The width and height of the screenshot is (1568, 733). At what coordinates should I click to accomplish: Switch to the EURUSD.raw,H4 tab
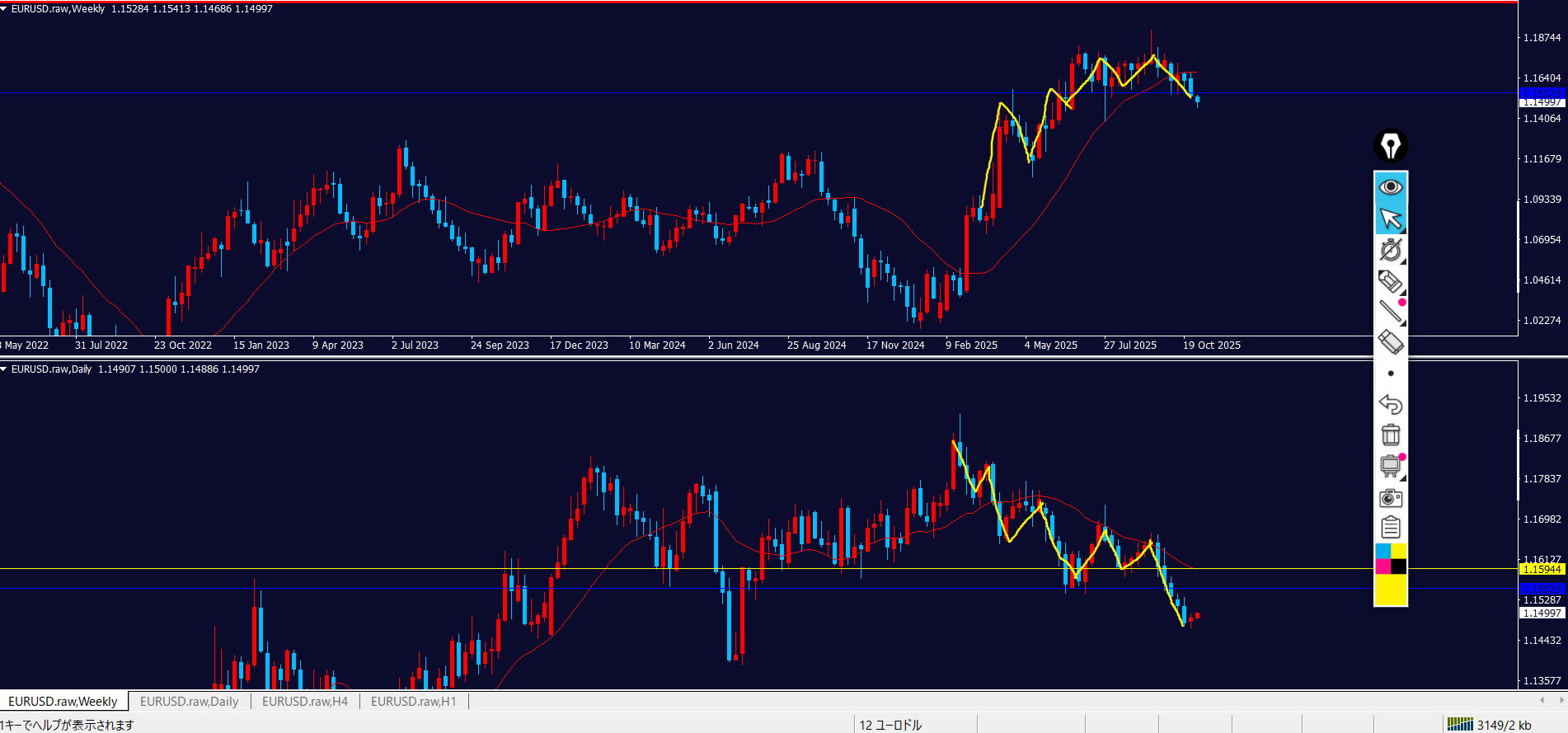(x=304, y=702)
